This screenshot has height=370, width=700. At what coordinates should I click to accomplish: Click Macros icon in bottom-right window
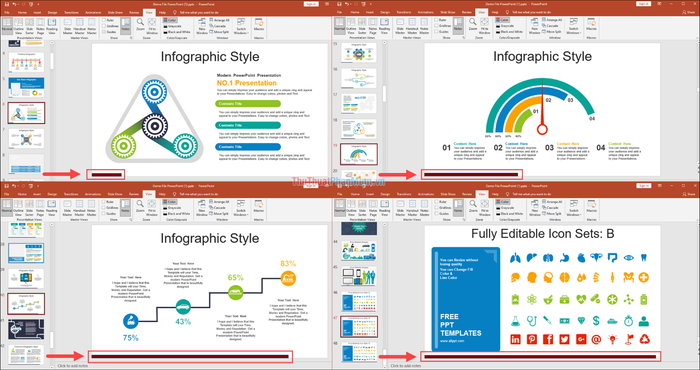coord(591,207)
